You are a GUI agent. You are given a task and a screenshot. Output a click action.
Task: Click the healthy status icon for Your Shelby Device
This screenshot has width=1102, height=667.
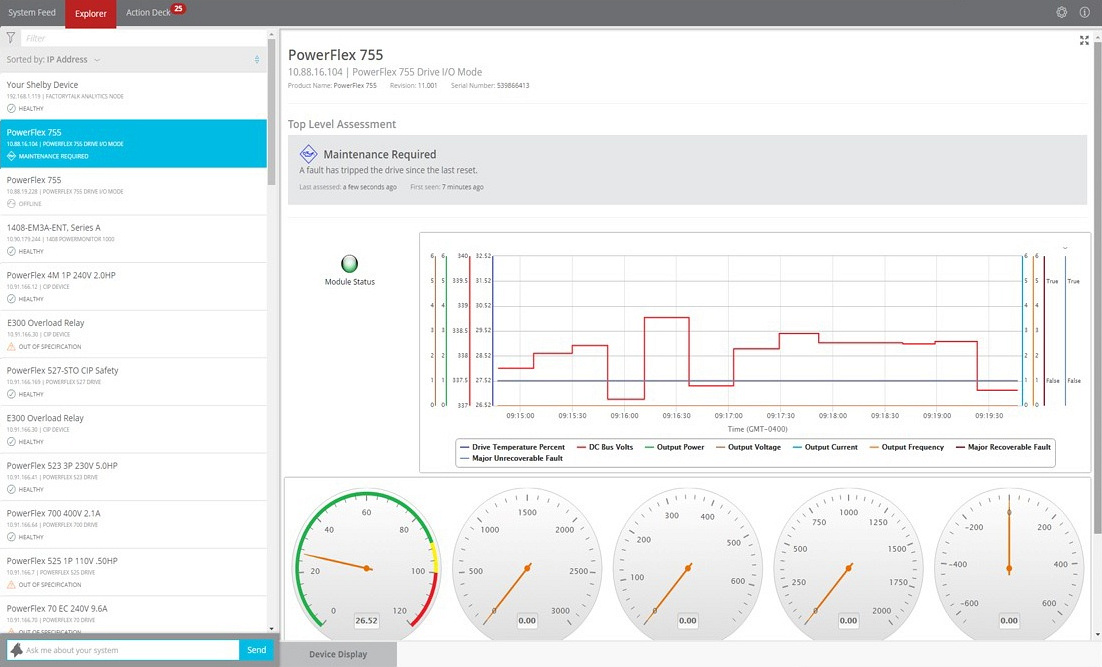(11, 108)
